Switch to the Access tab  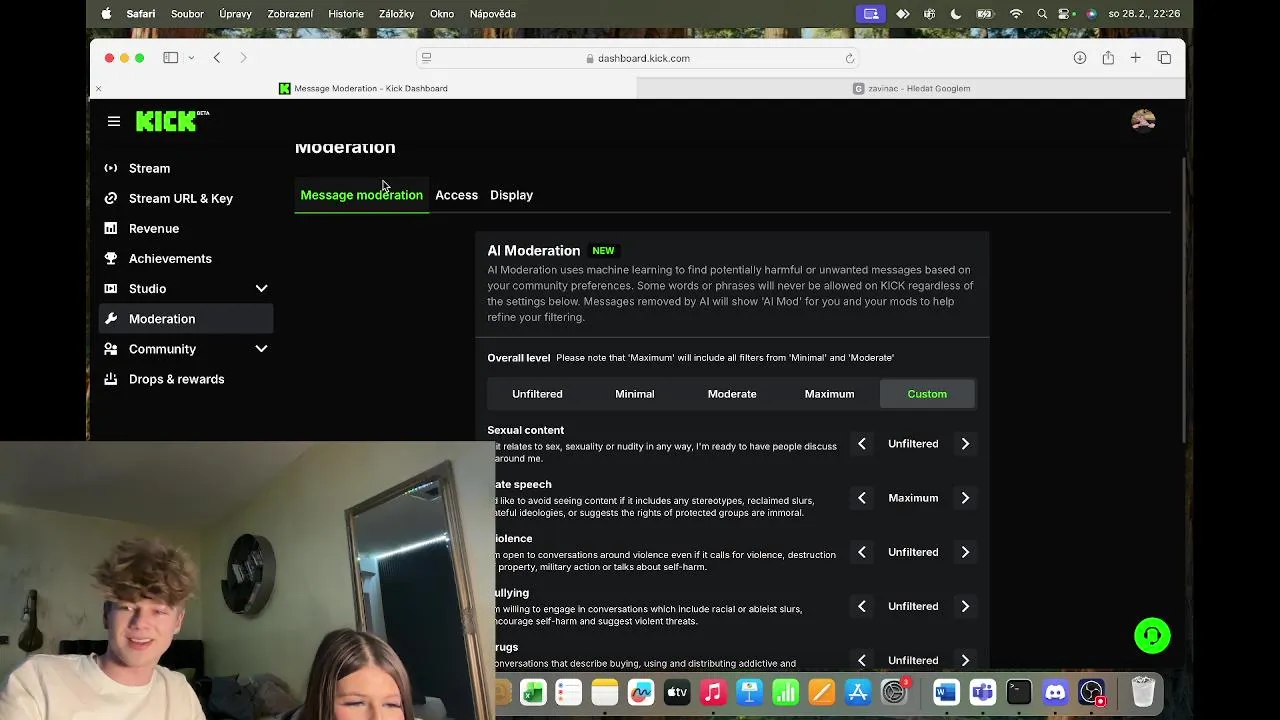(x=456, y=195)
